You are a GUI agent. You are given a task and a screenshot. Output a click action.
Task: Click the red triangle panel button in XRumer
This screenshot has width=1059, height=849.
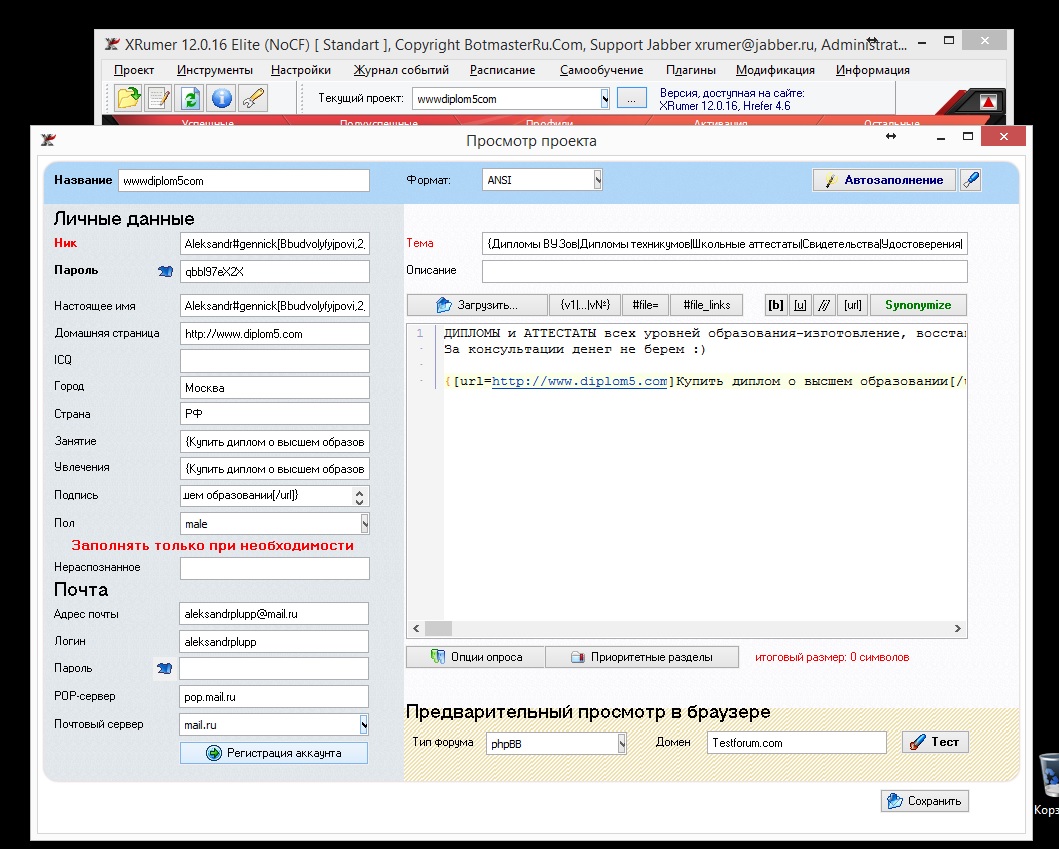coord(988,102)
